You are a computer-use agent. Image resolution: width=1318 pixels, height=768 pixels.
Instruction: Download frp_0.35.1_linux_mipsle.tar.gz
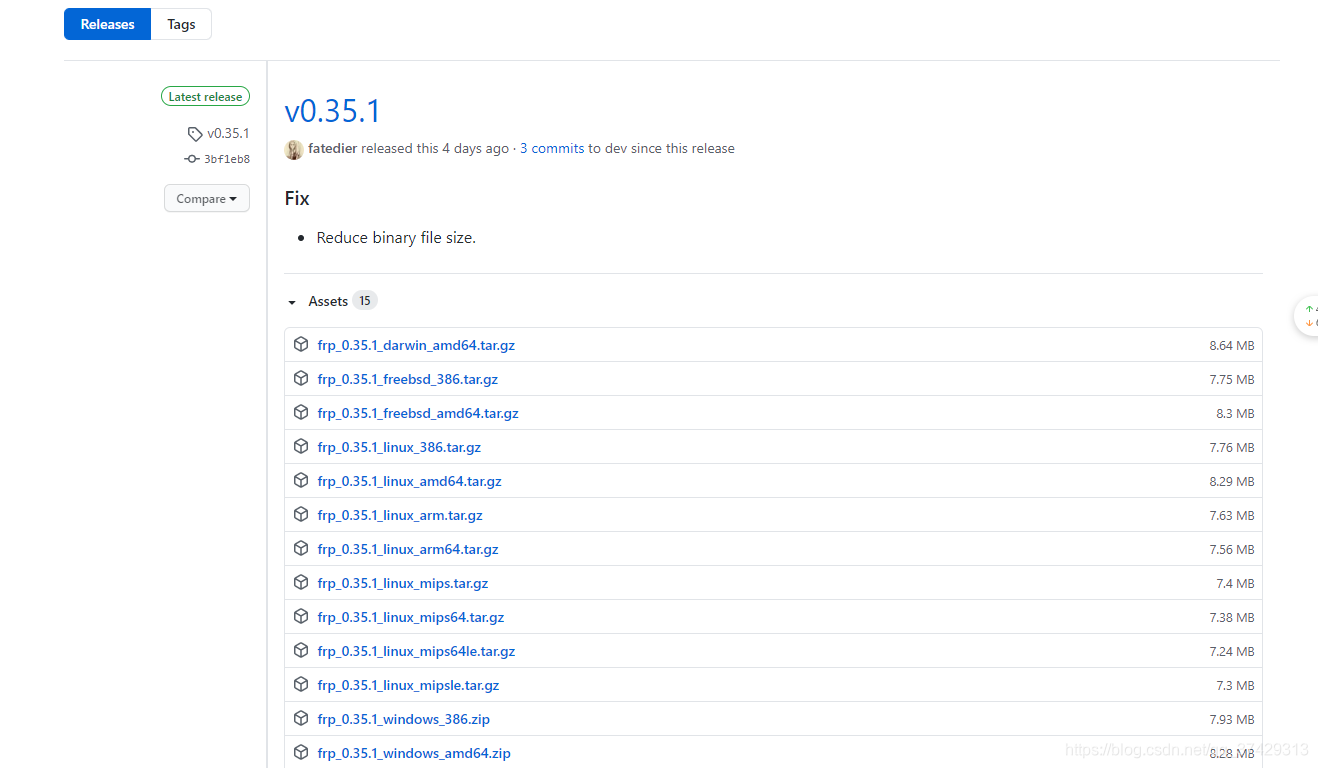pyautogui.click(x=409, y=685)
